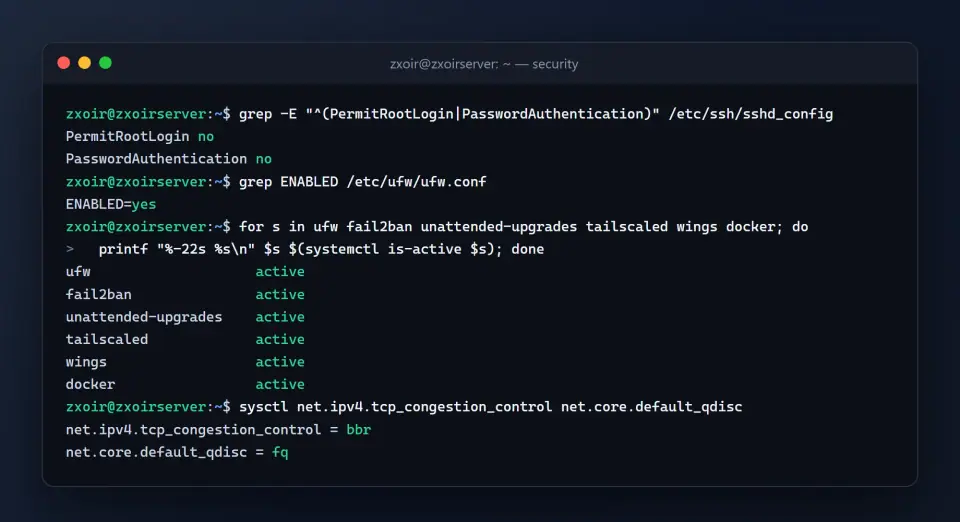960x522 pixels.
Task: Click the 'tailscaled' service name
Action: coord(107,340)
